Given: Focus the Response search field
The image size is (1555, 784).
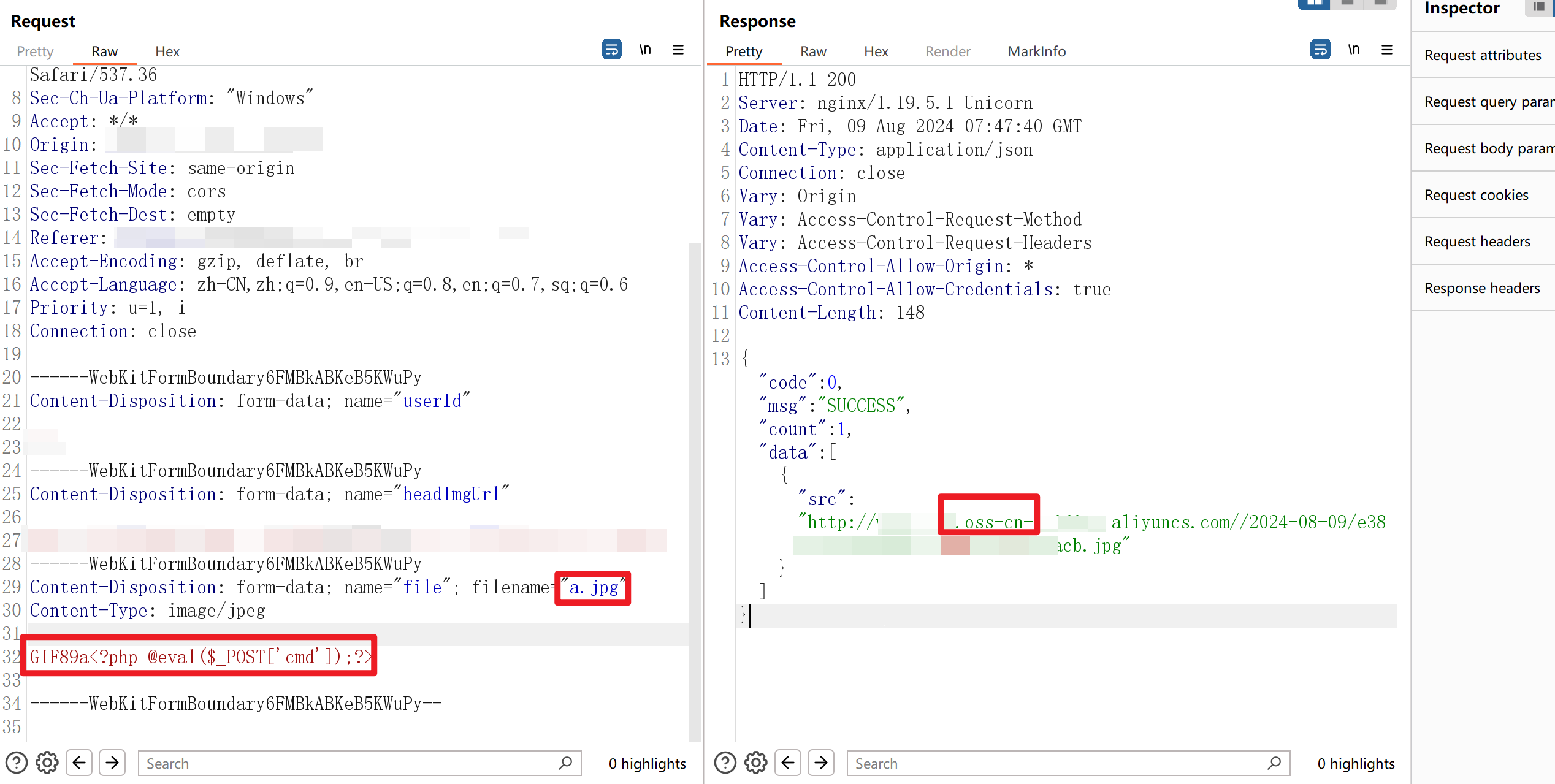Looking at the screenshot, I should point(1068,763).
